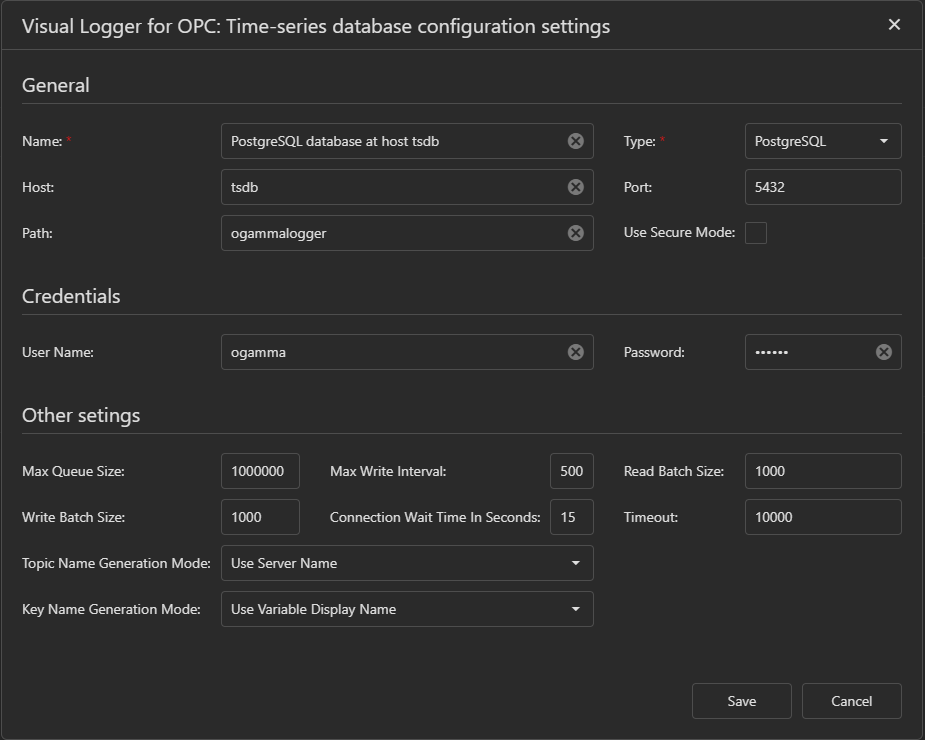925x740 pixels.
Task: Click into the Port field
Action: tap(822, 187)
